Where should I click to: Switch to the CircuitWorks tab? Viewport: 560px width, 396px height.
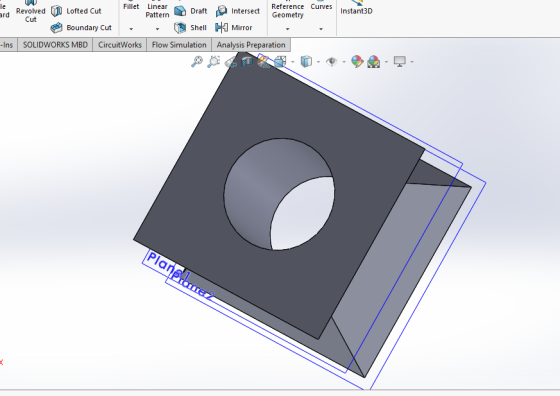(x=120, y=45)
